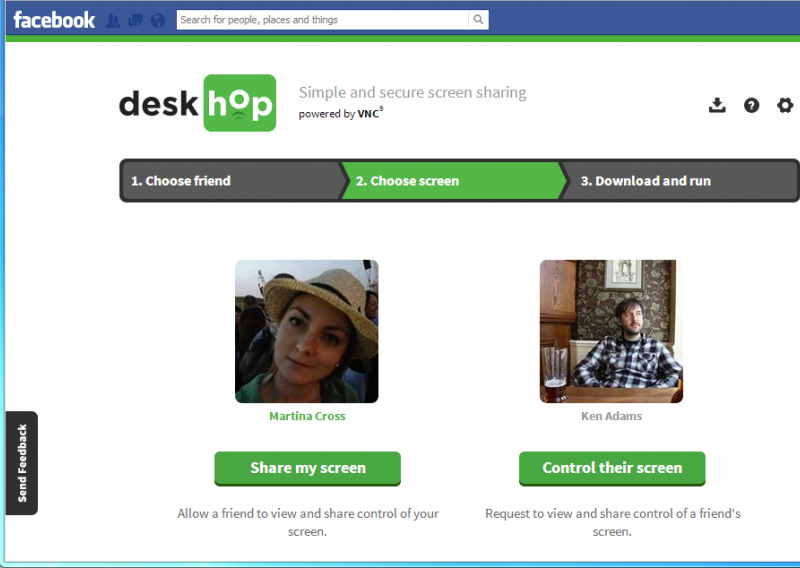Go to step 1. Choose friend
The image size is (800, 568).
[x=234, y=181]
